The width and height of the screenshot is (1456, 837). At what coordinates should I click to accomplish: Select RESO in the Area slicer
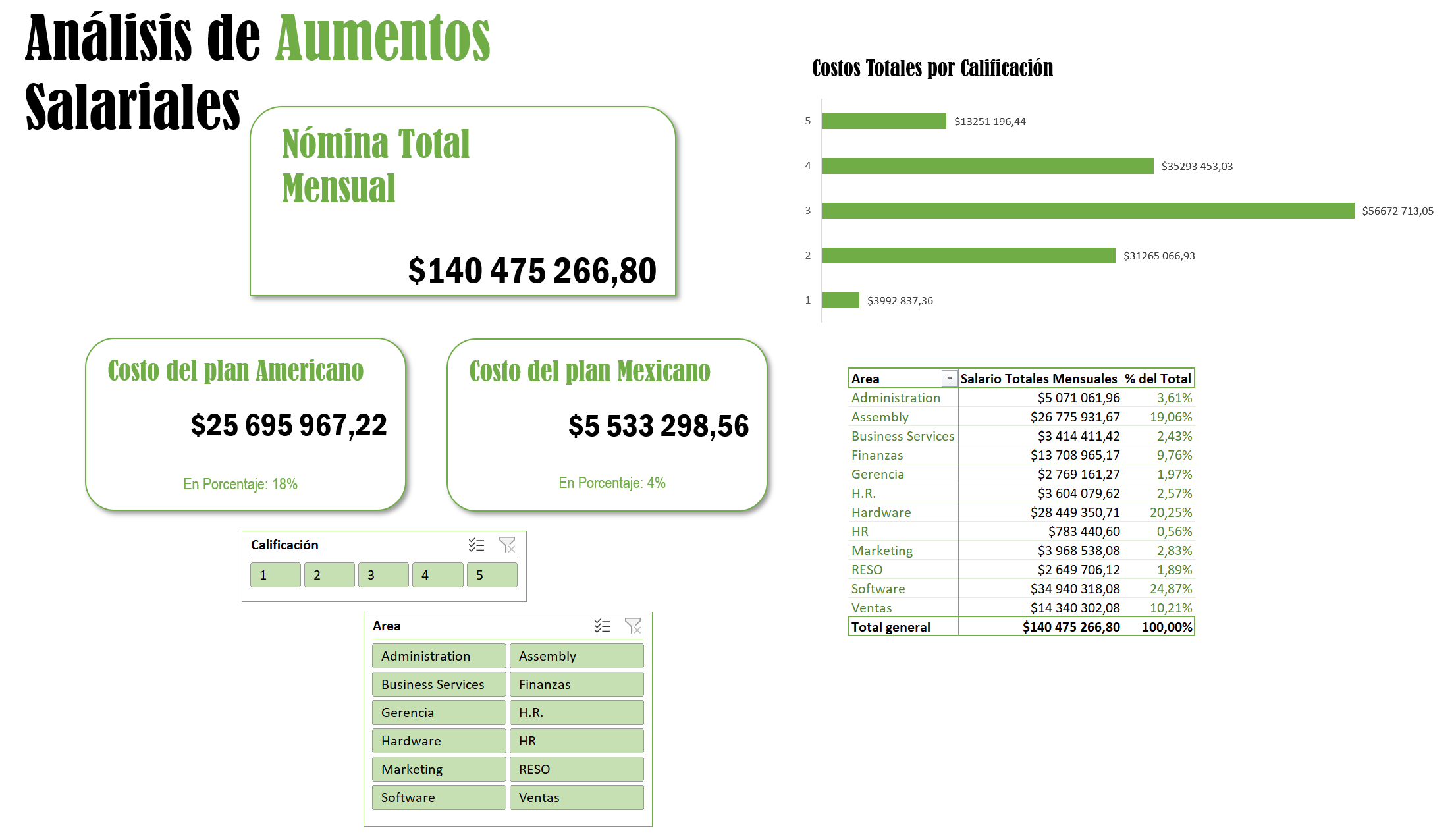click(576, 769)
